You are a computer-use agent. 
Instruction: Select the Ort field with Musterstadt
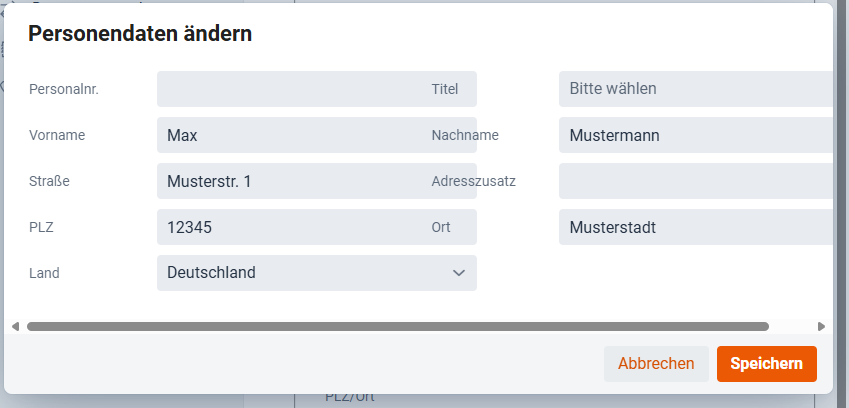[x=695, y=227]
